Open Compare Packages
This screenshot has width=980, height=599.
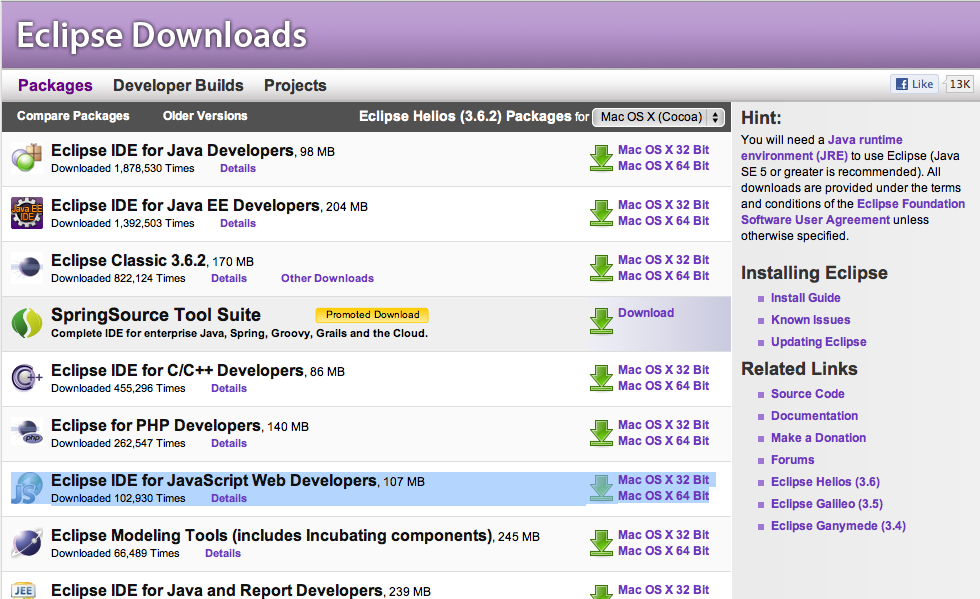tap(73, 116)
